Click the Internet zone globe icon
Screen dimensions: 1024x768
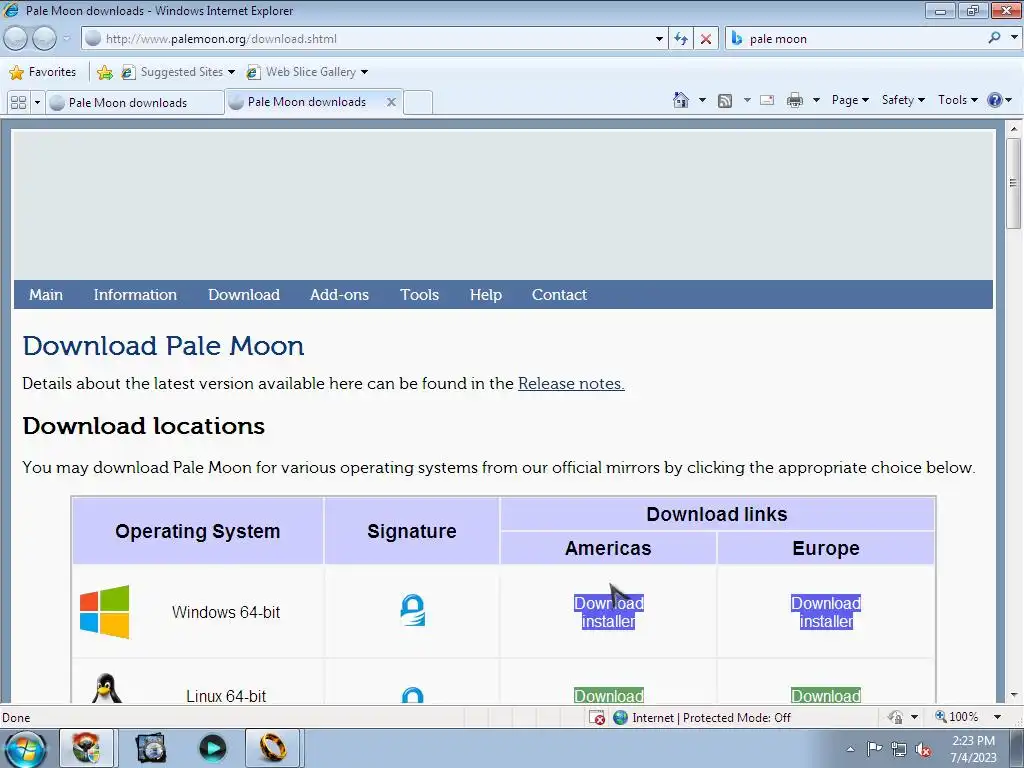[620, 718]
